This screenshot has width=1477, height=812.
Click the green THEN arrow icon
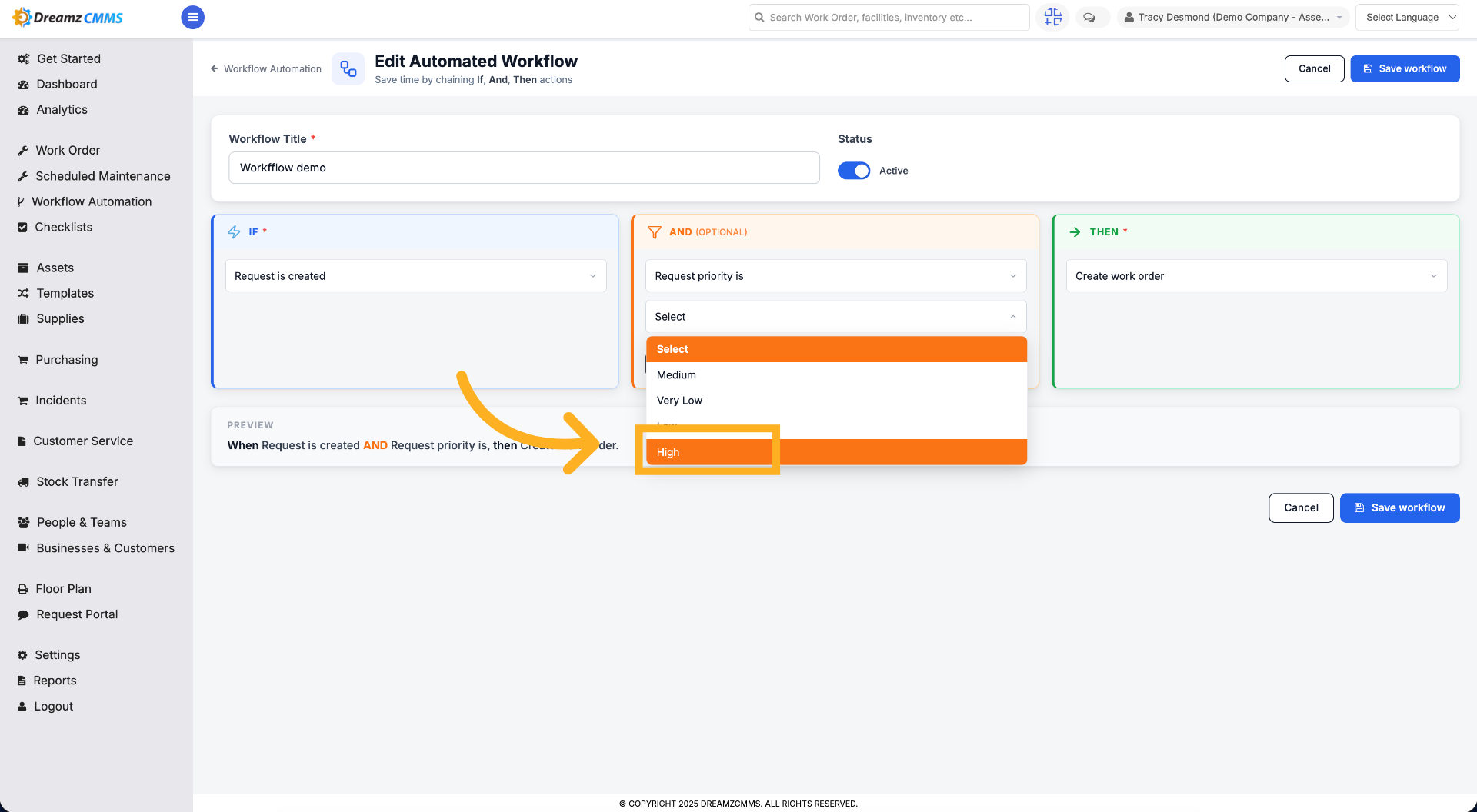1075,231
